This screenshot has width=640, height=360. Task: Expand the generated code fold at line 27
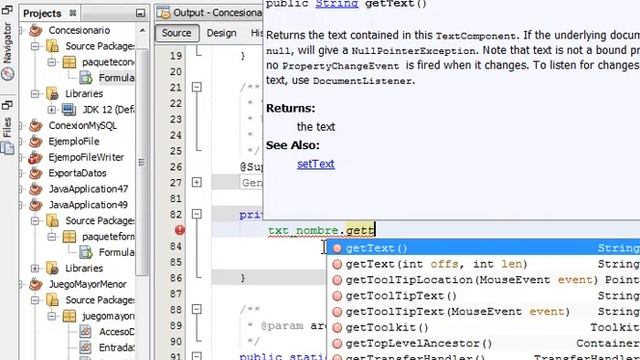click(197, 182)
